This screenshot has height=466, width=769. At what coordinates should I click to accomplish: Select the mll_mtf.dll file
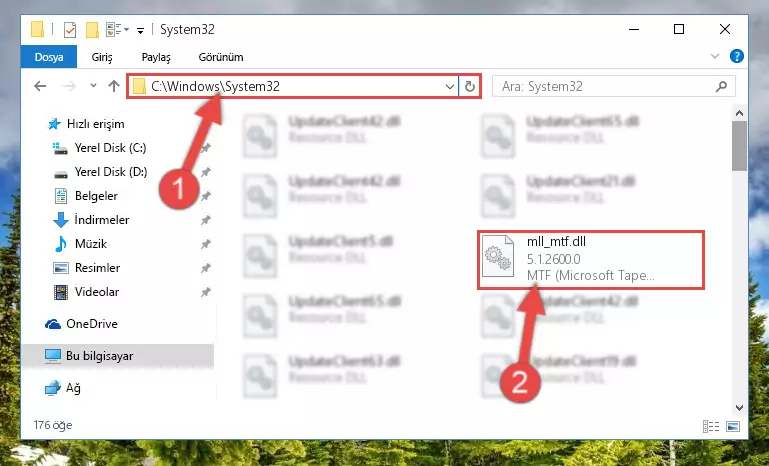click(x=591, y=259)
